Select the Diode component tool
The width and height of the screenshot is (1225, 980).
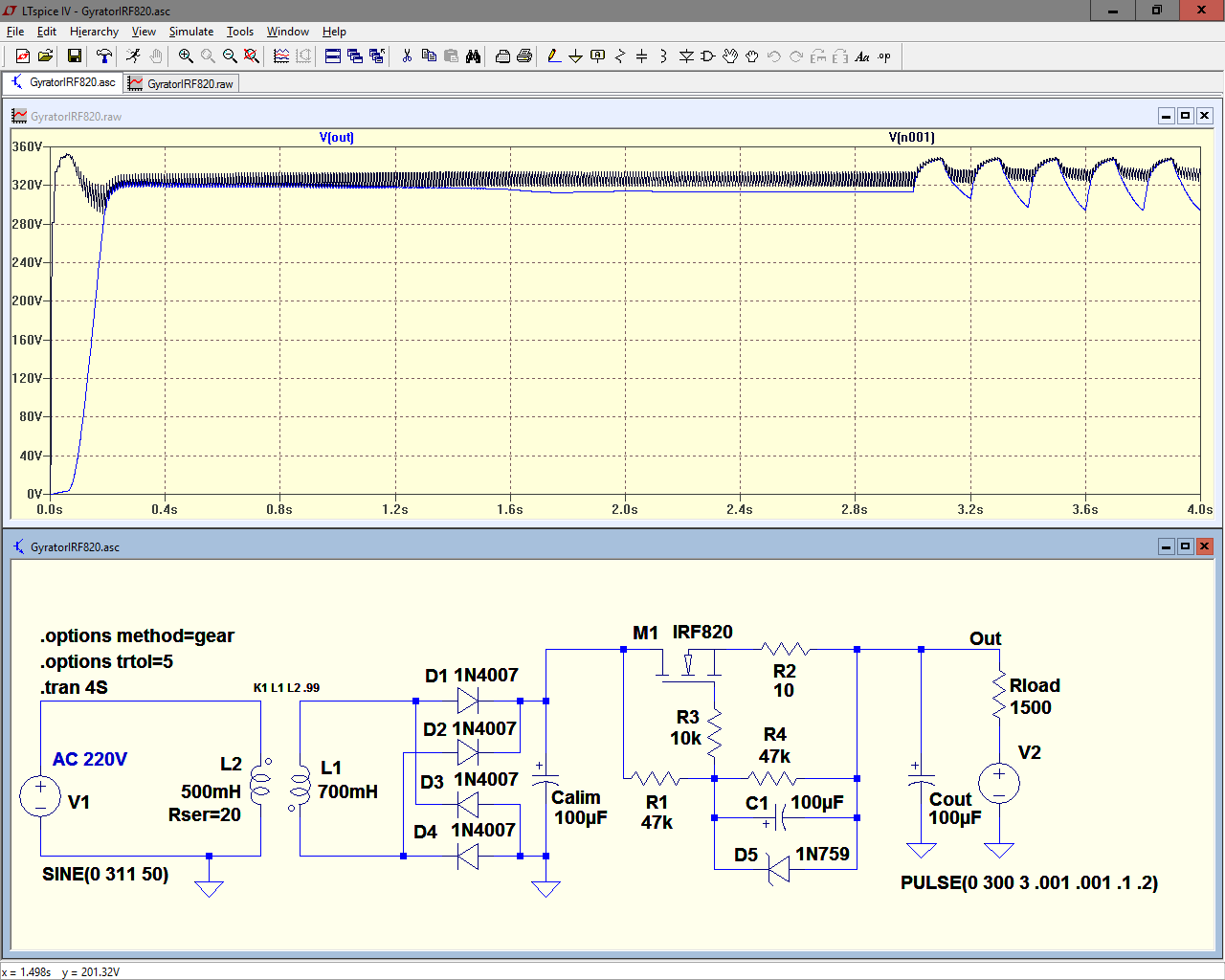pos(686,56)
